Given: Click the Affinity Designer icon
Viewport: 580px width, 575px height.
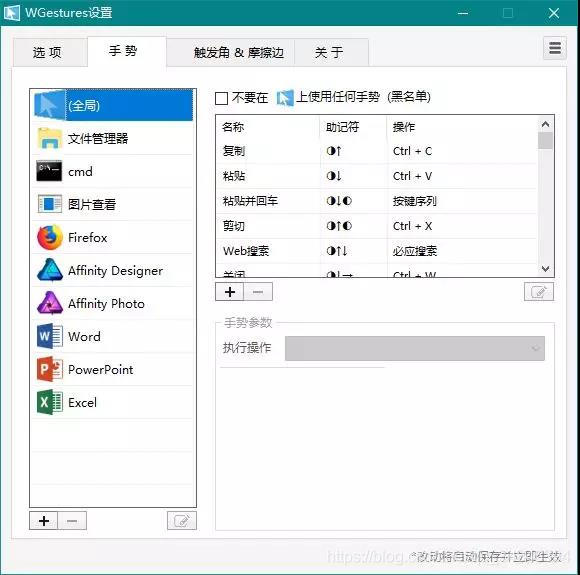Looking at the screenshot, I should (50, 270).
